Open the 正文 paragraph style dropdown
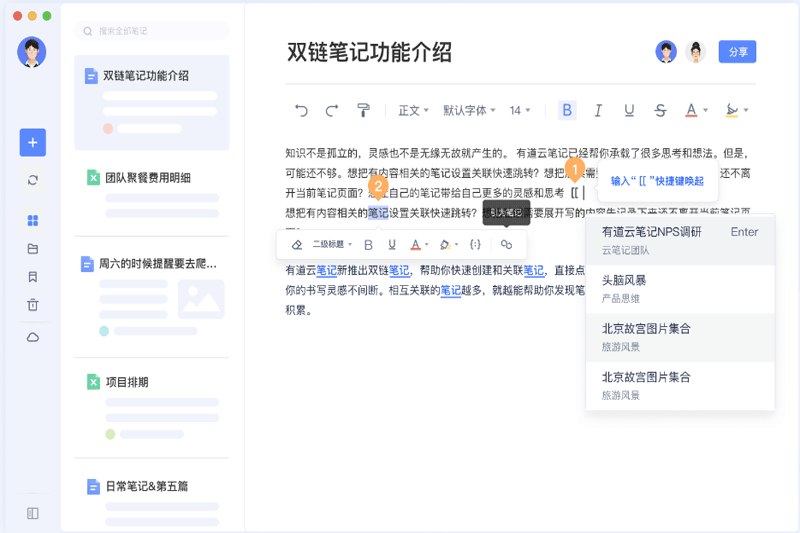Screen dimensions: 800x533 click(x=413, y=110)
